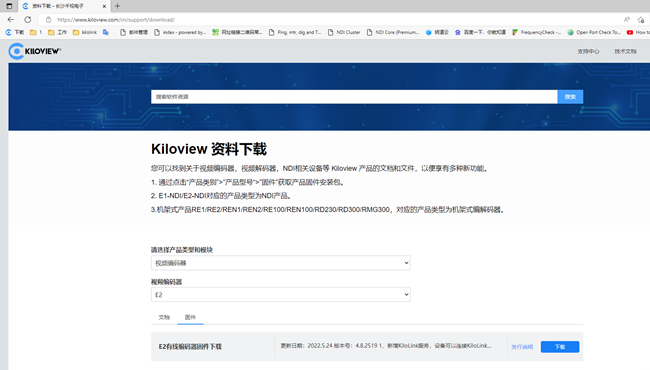Image resolution: width=650 pixels, height=370 pixels.
Task: Open the 'Ping, mtr, dig' bookmark
Action: pos(295,32)
